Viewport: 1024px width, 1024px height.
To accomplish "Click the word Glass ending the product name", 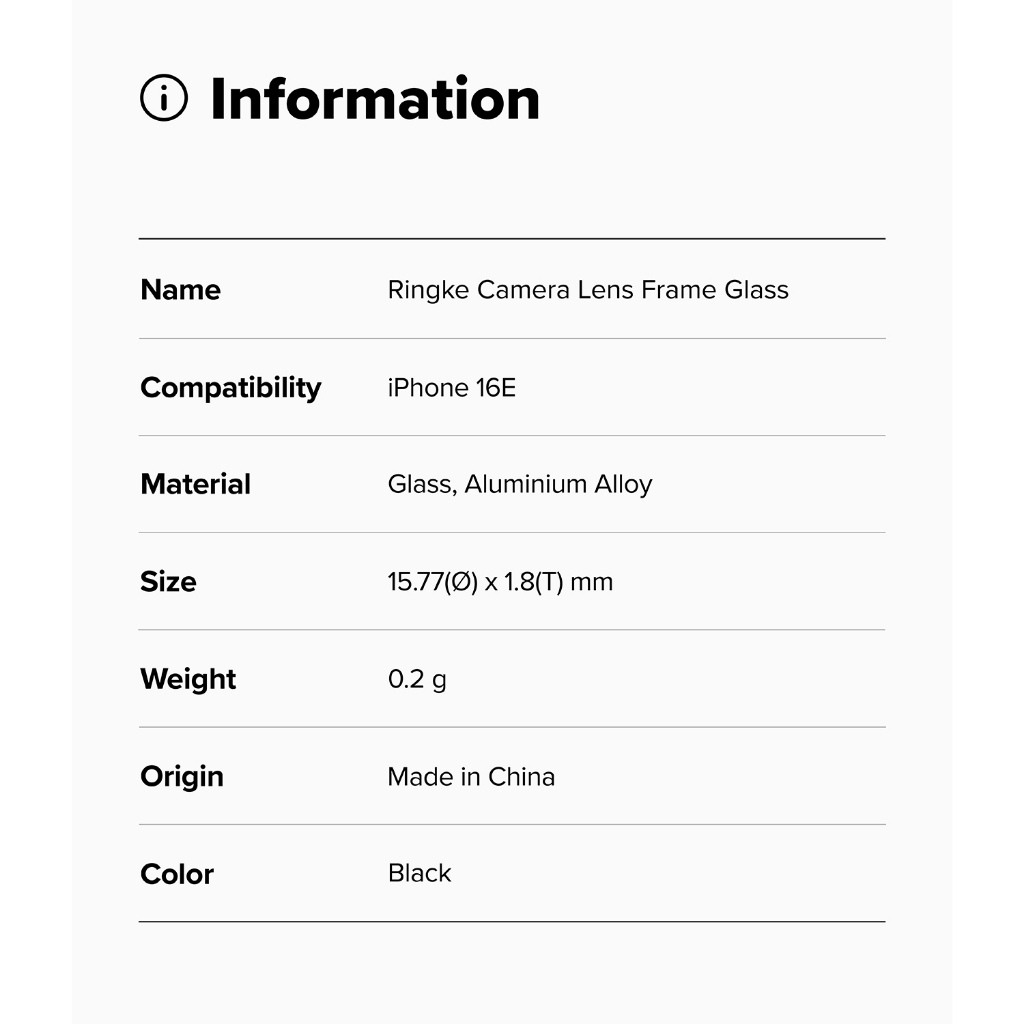I will pyautogui.click(x=756, y=290).
